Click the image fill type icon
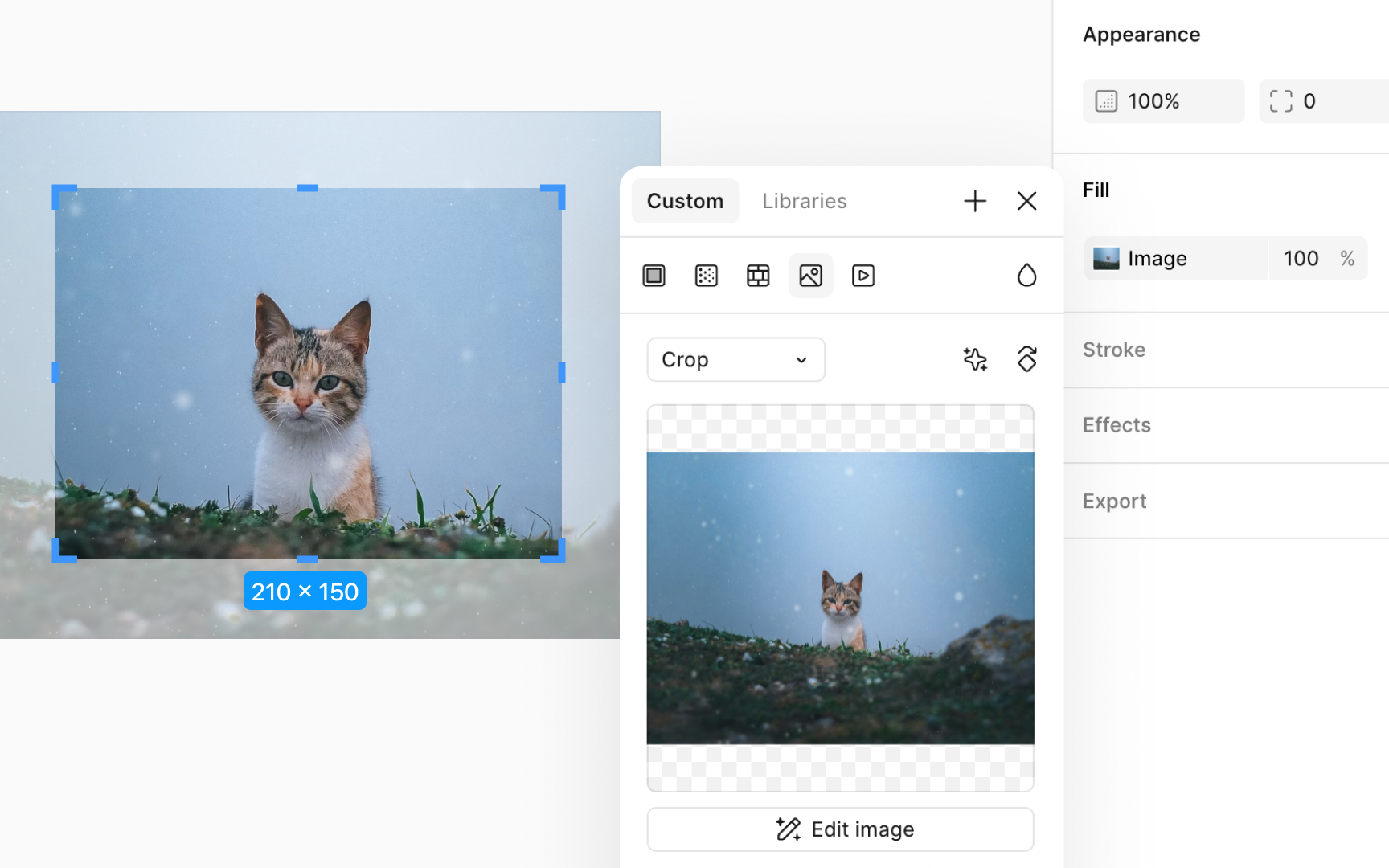 tap(810, 276)
